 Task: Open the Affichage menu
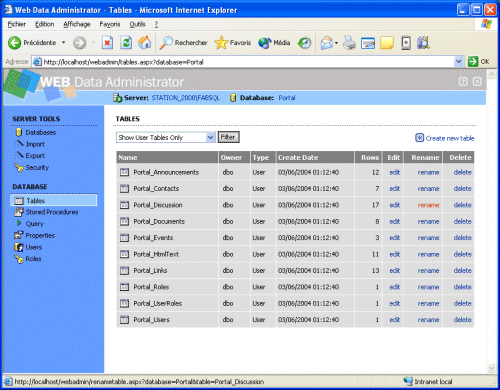pos(77,24)
